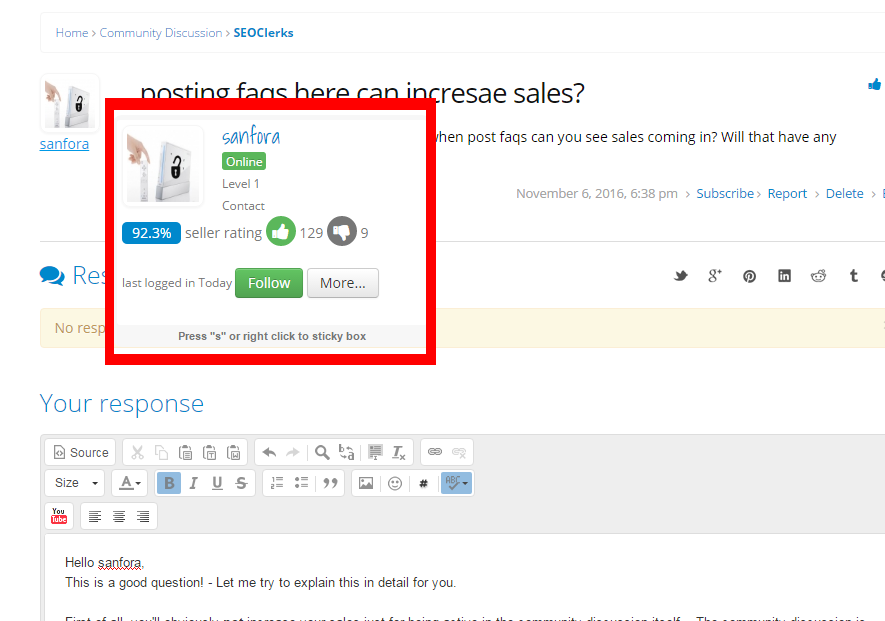Viewport: 885px width, 621px height.
Task: Share the post on Pinterest
Action: coord(749,276)
